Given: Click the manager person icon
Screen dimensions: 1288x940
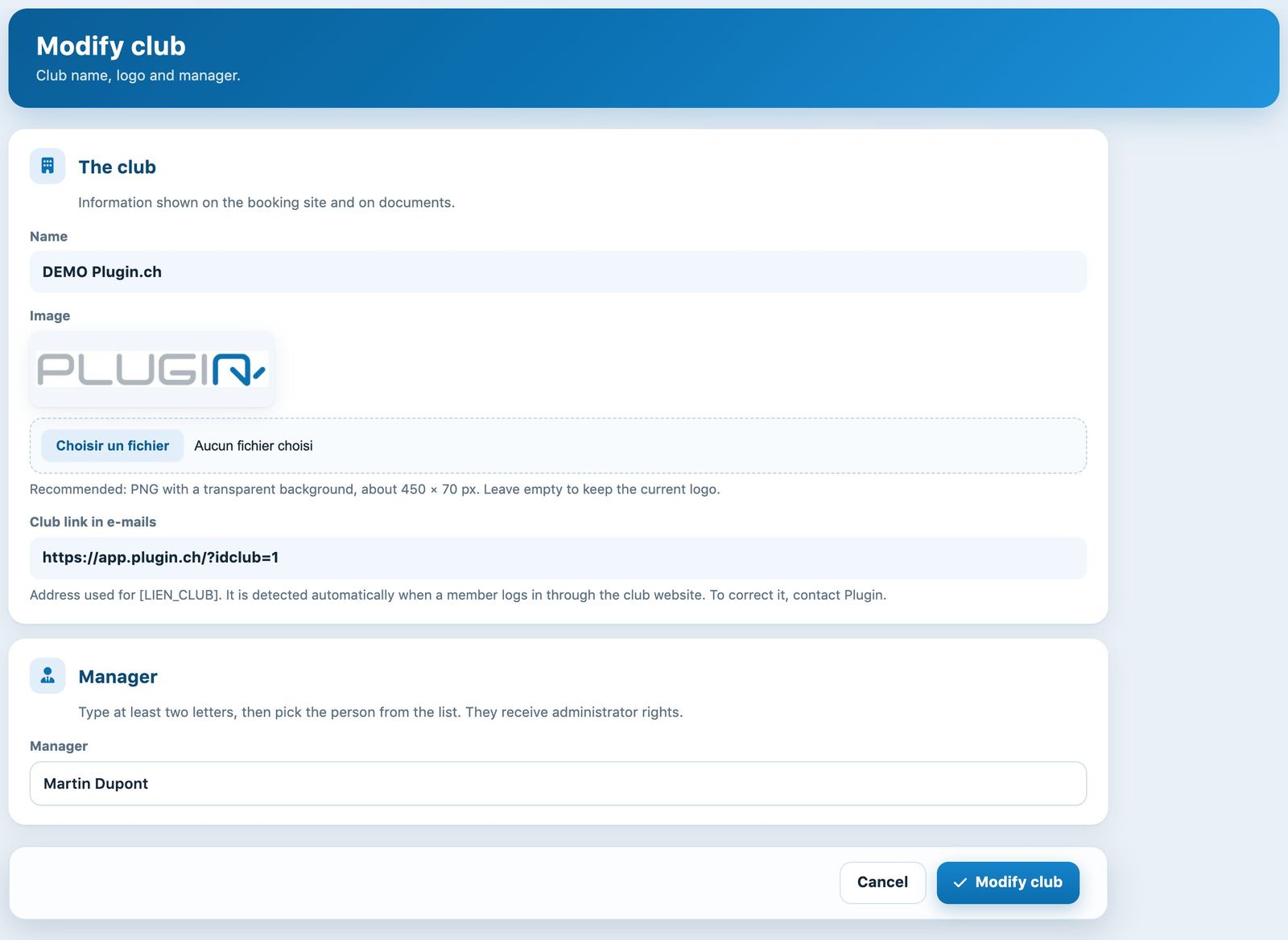Looking at the screenshot, I should (x=47, y=675).
